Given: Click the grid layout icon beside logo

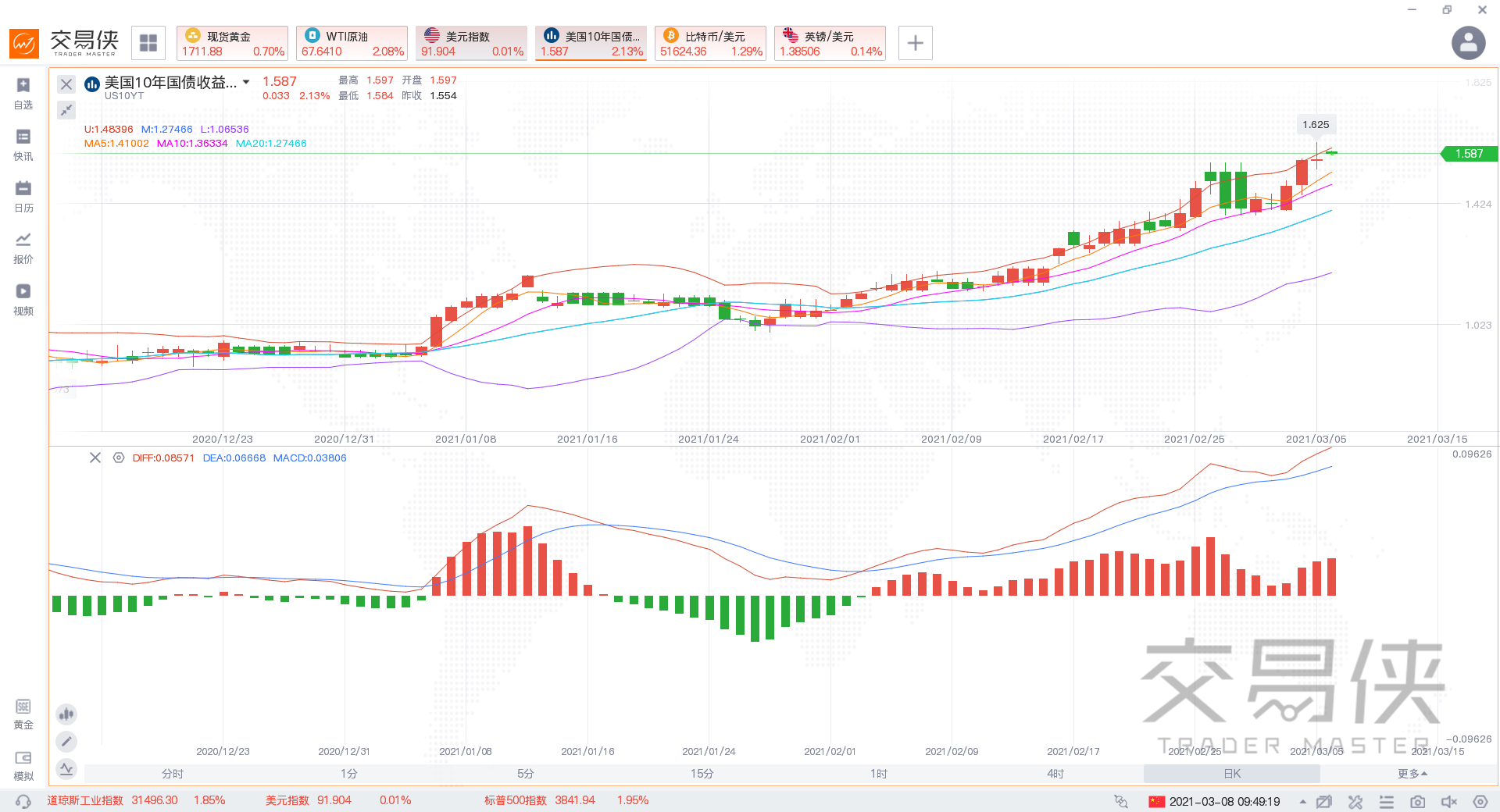Looking at the screenshot, I should pyautogui.click(x=148, y=43).
